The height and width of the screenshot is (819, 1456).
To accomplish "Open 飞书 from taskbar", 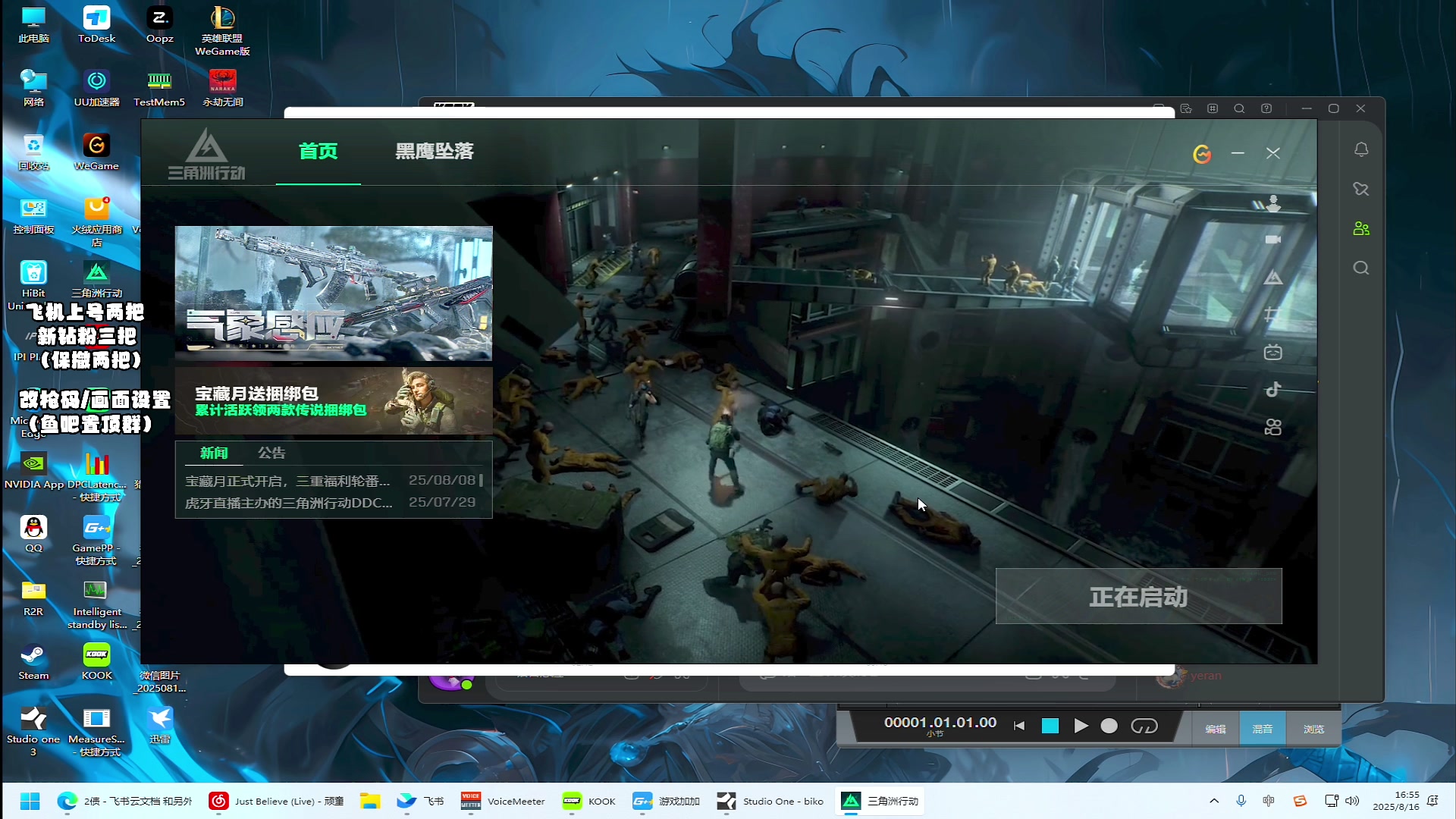I will coord(420,801).
